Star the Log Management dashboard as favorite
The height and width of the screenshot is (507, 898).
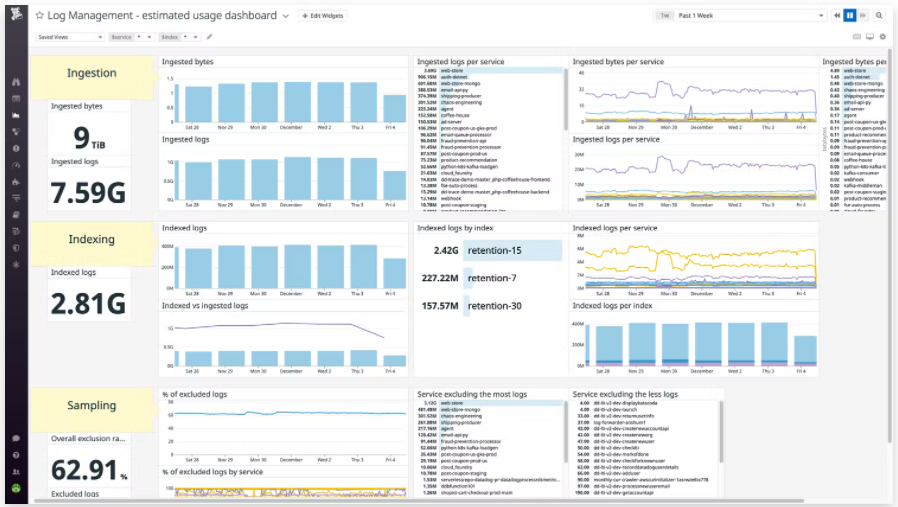pos(40,16)
